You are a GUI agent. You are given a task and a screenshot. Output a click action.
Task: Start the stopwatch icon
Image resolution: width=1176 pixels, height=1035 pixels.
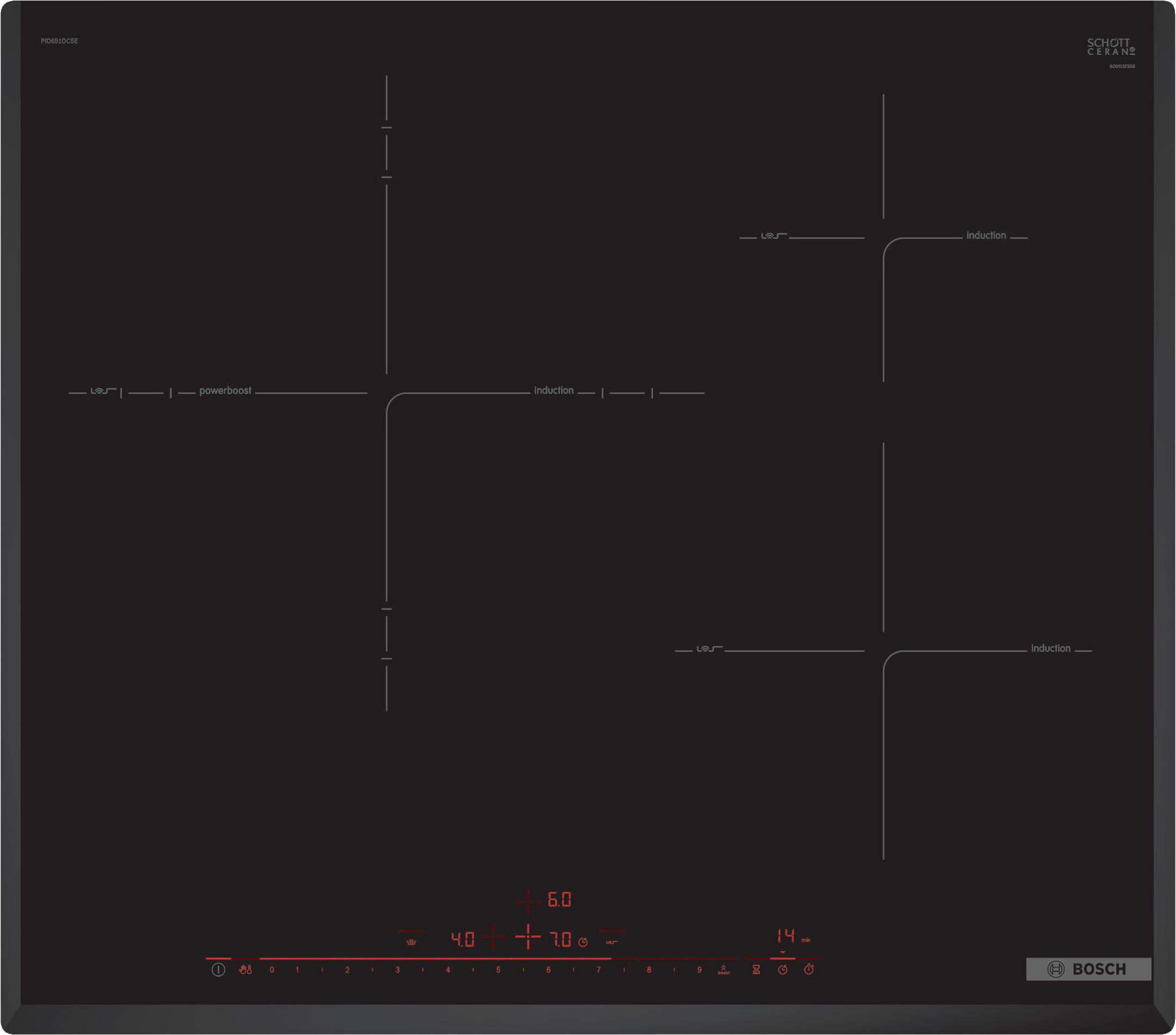[x=809, y=969]
